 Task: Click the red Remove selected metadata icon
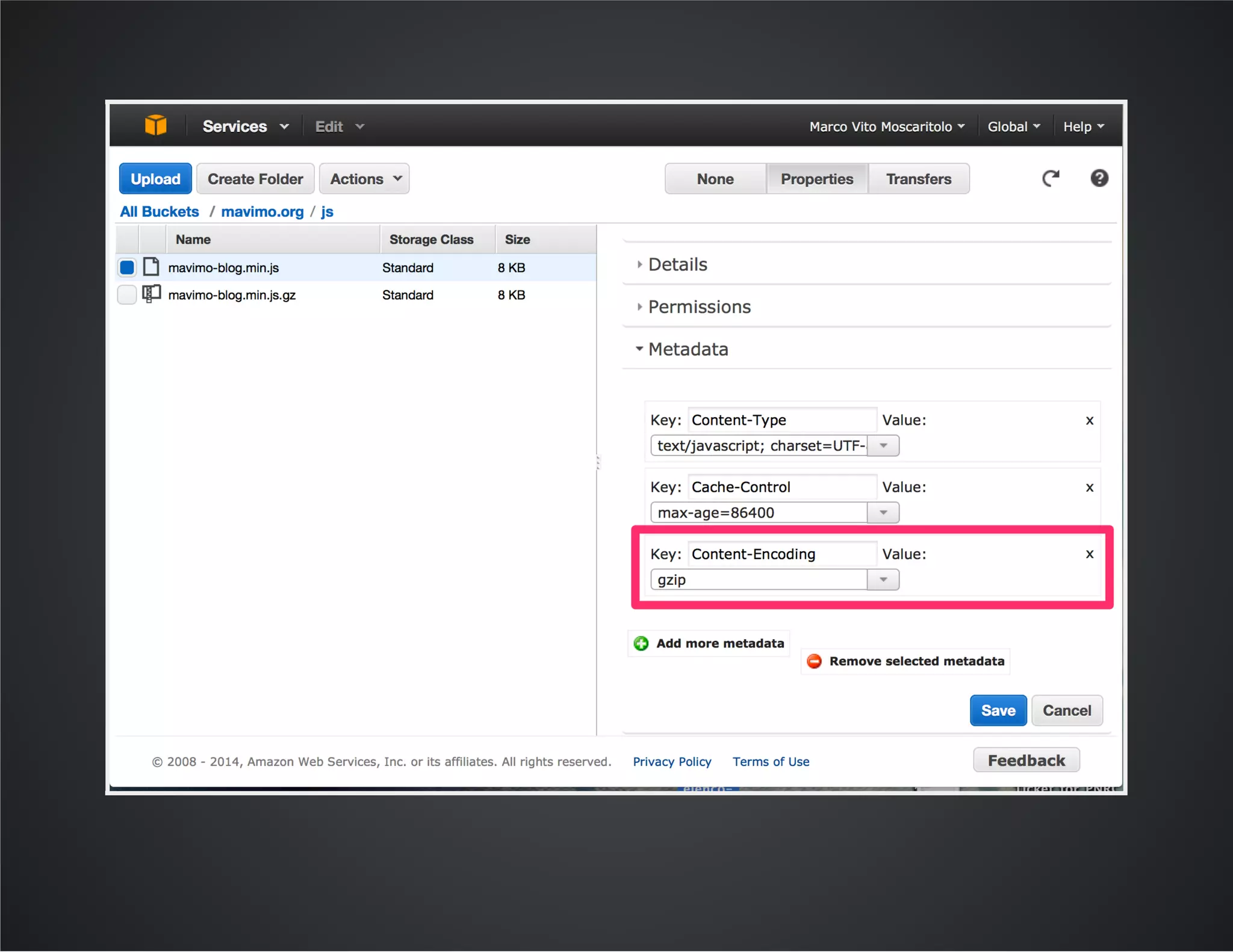[x=814, y=661]
